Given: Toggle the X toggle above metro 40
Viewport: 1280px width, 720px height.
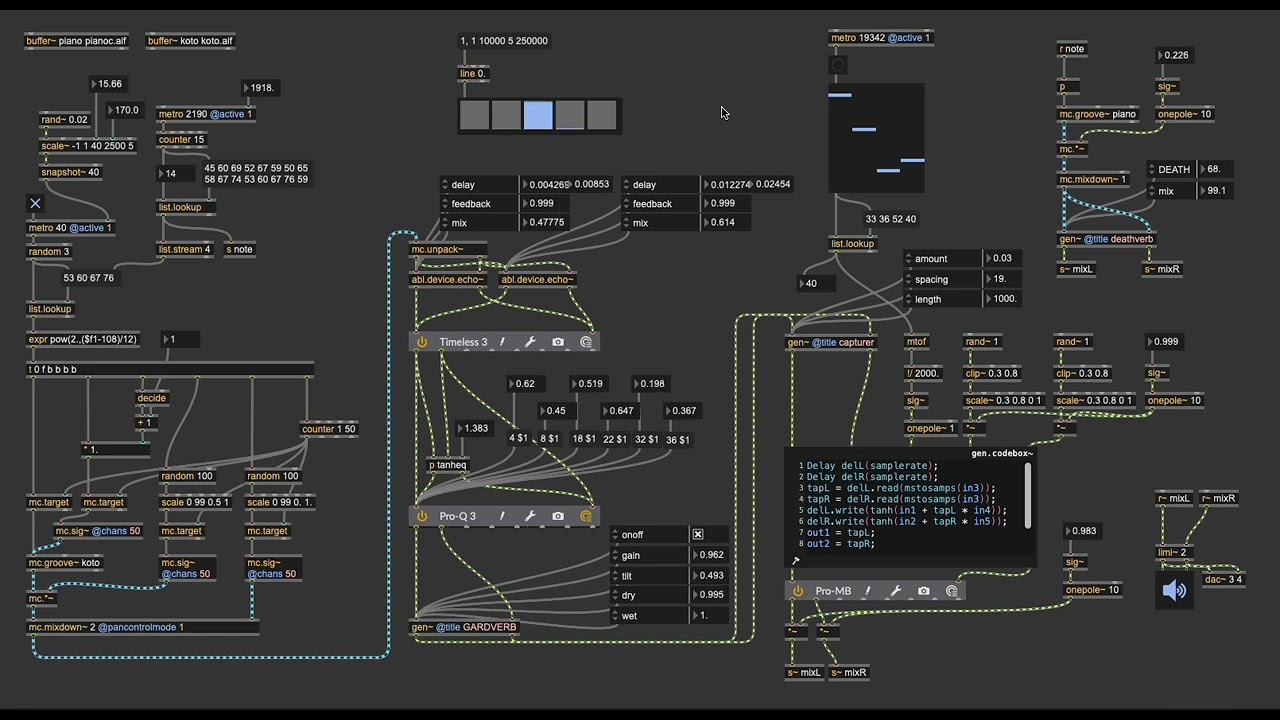Looking at the screenshot, I should coord(35,204).
